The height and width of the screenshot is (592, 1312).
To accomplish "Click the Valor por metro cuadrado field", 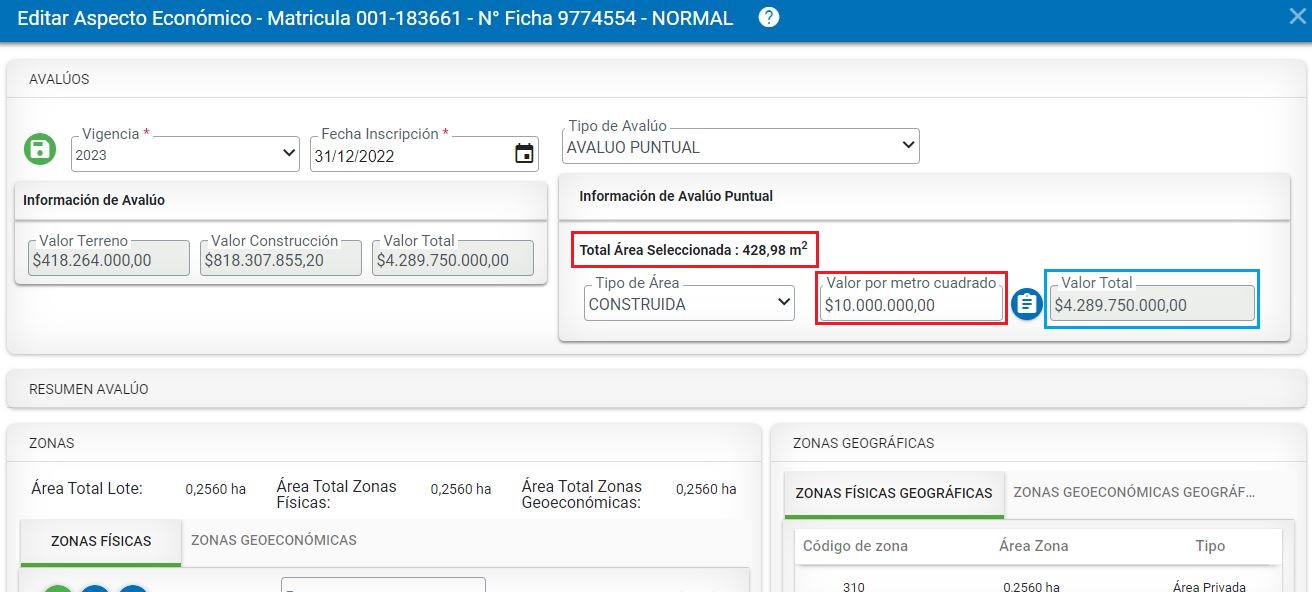I will 910,305.
